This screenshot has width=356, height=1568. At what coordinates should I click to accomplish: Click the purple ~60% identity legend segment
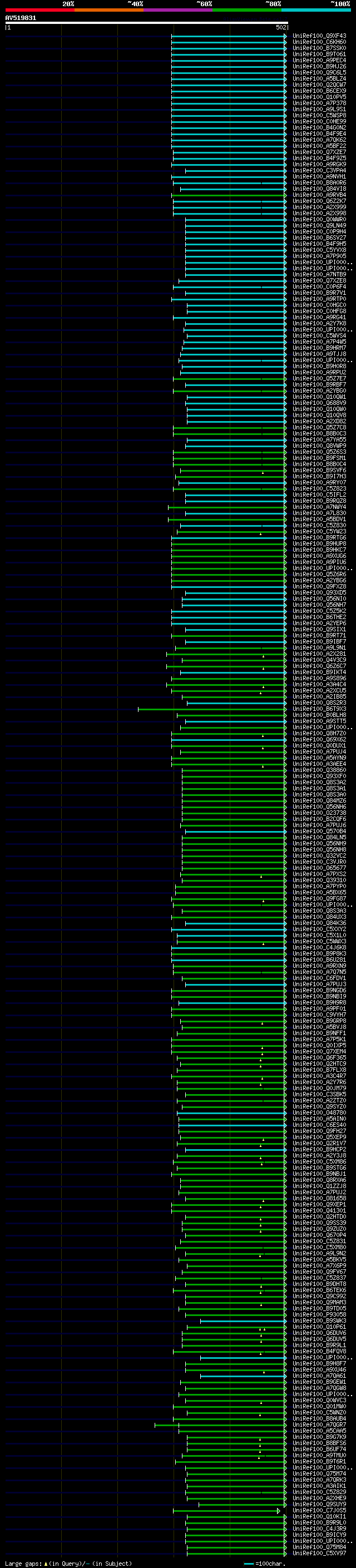(x=177, y=10)
